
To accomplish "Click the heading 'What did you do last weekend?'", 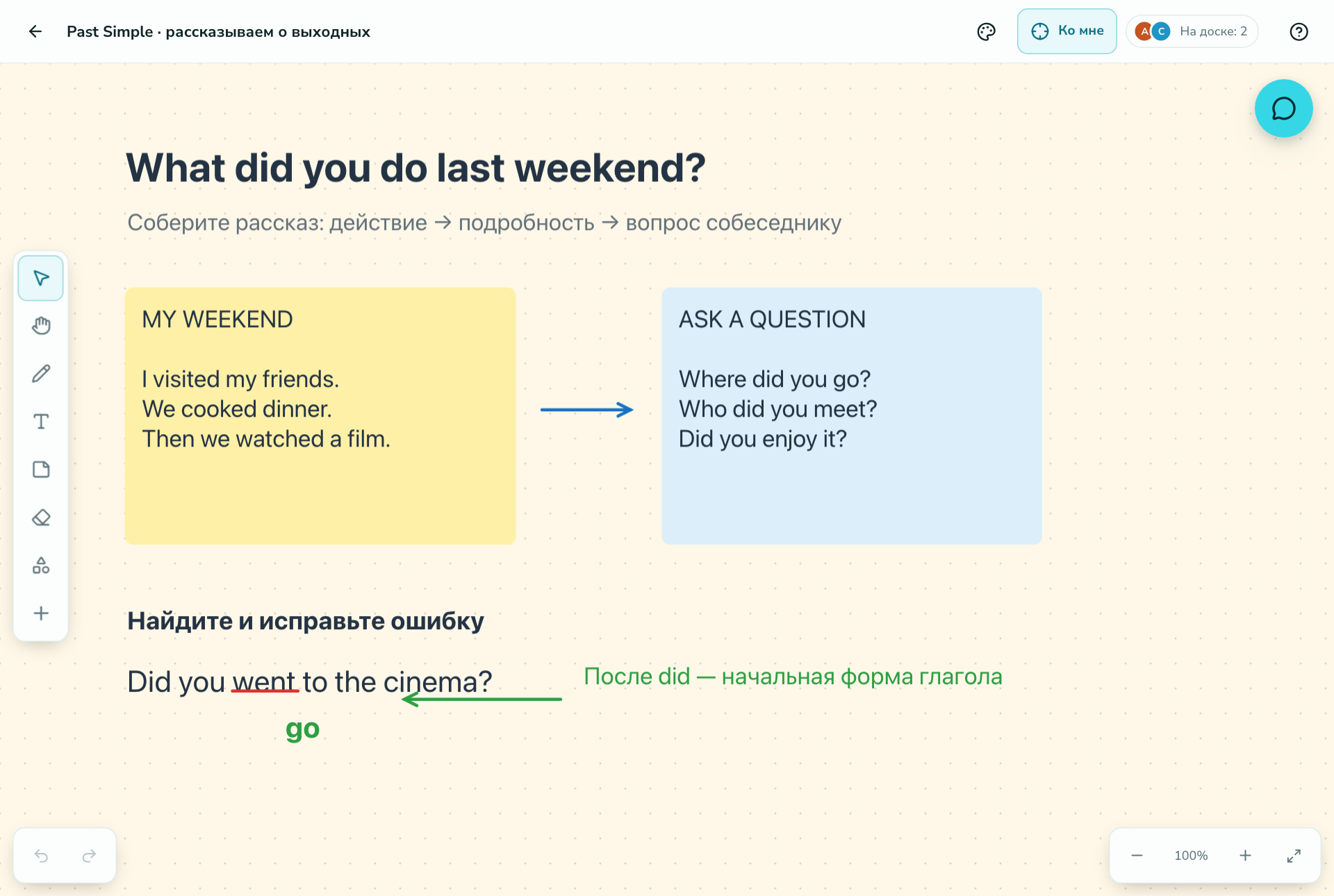I will click(x=415, y=168).
